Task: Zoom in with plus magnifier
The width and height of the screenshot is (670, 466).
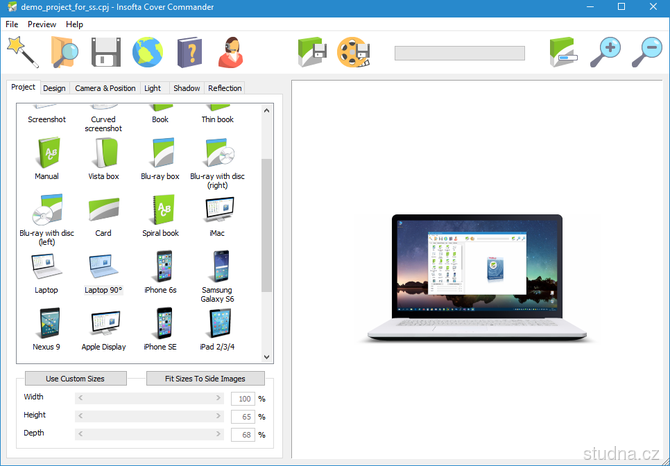Action: 605,52
